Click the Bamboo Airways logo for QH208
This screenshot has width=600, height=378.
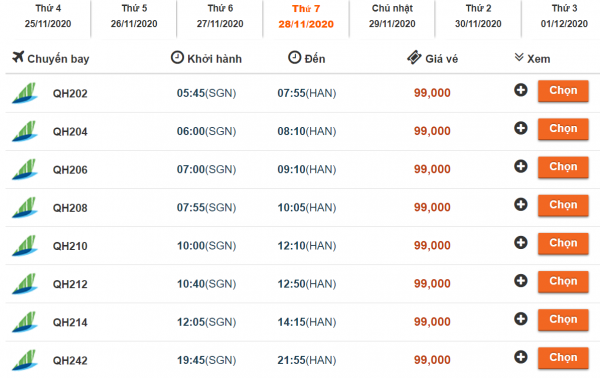click(25, 207)
